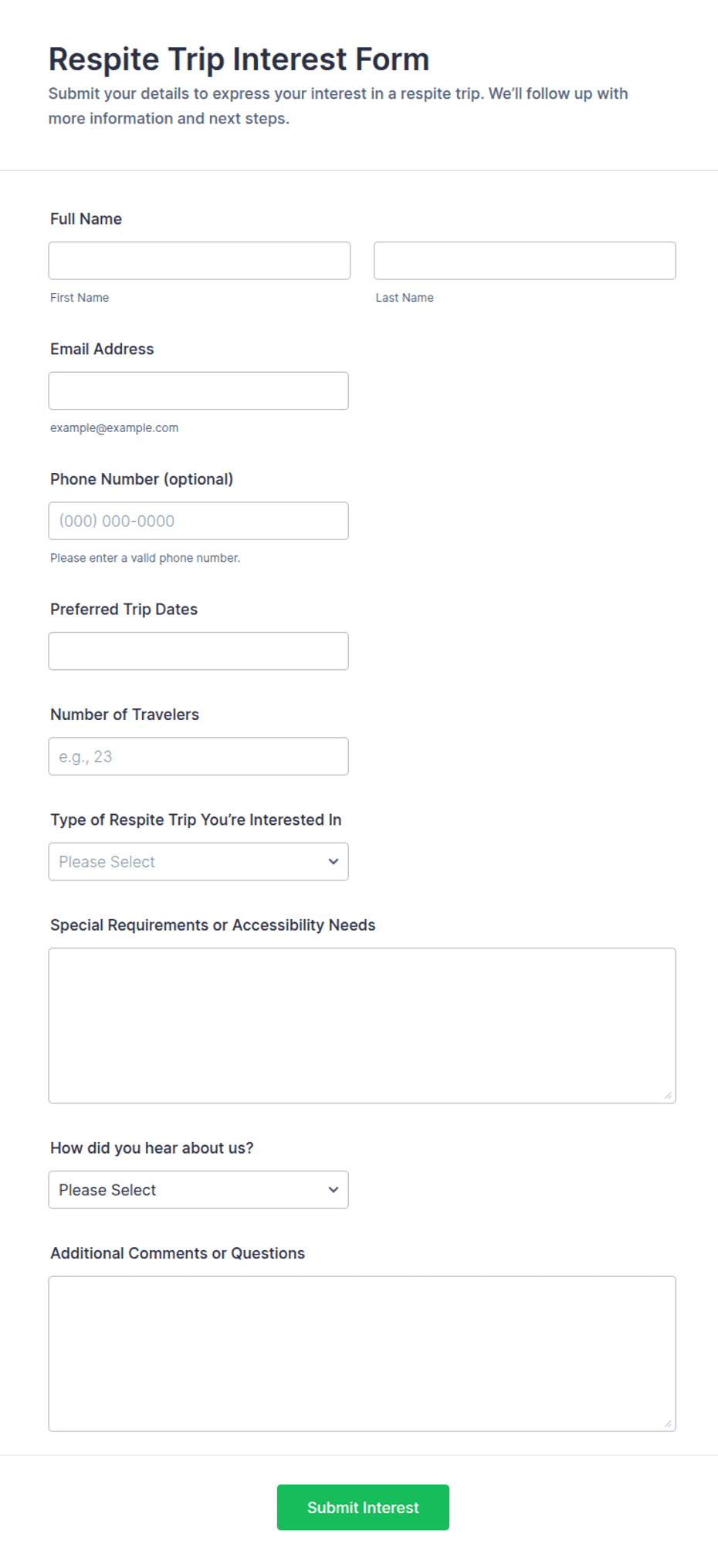718x1568 pixels.
Task: Click the Number of Travelers field
Action: pos(198,756)
